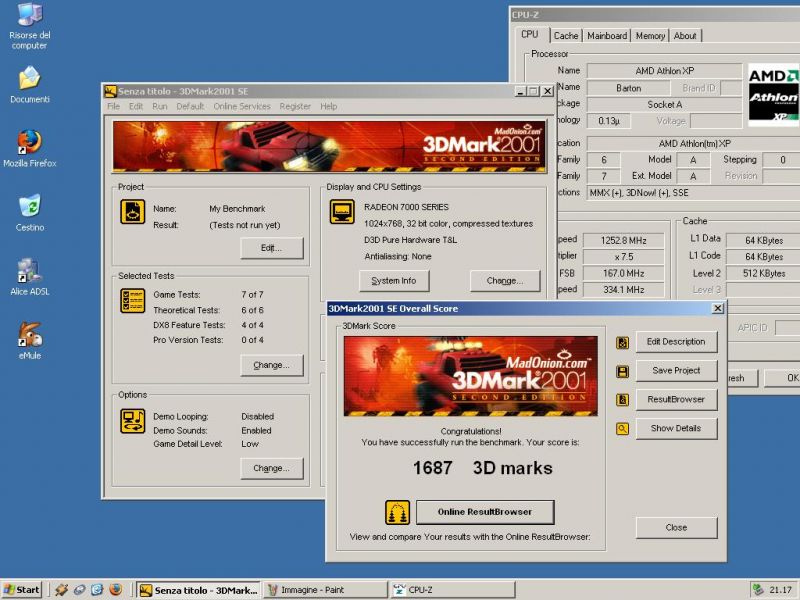
Task: Click Change... in Options section
Action: 271,468
